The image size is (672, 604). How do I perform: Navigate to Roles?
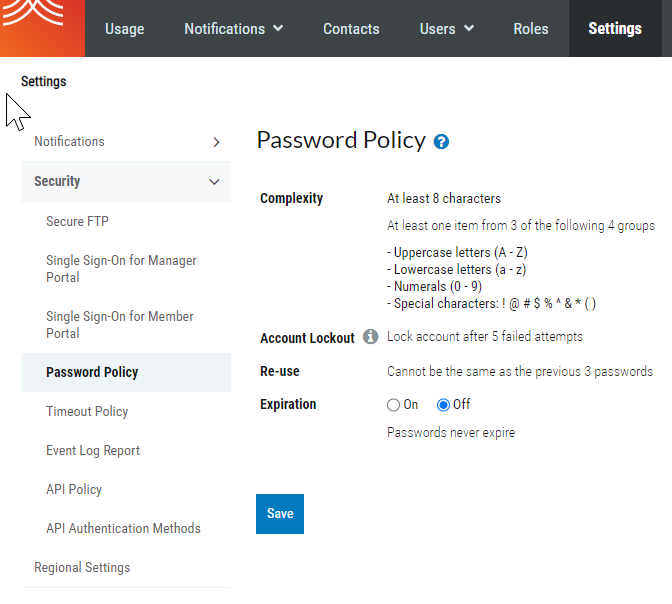click(531, 29)
